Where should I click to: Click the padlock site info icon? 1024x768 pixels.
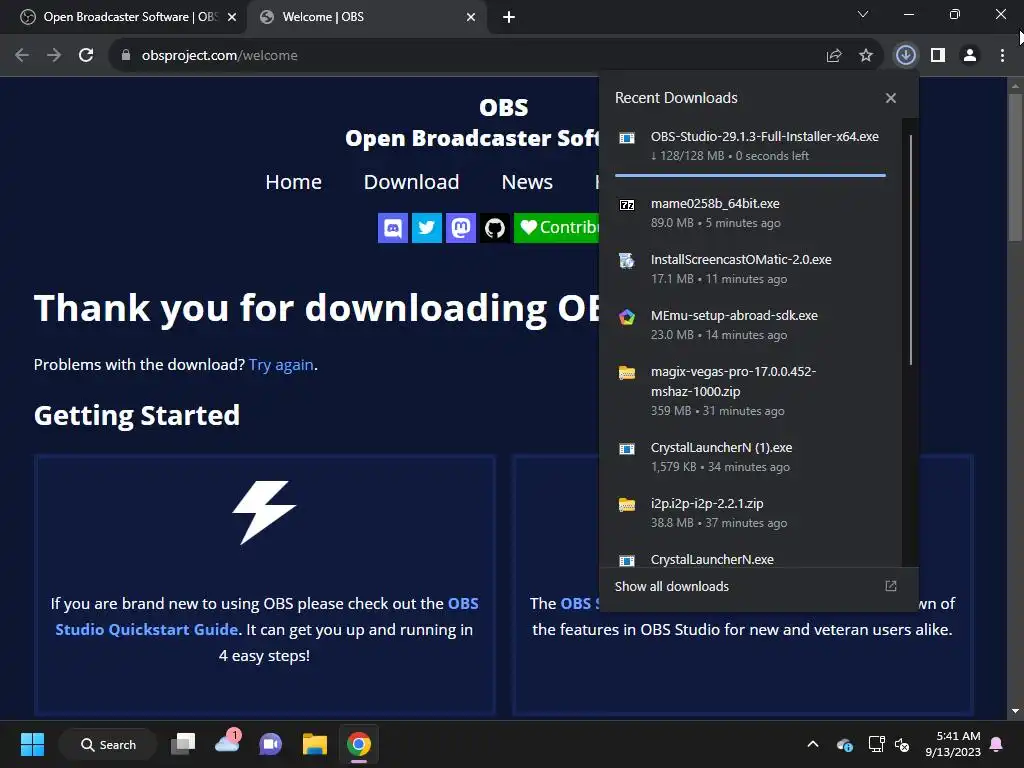pos(126,56)
